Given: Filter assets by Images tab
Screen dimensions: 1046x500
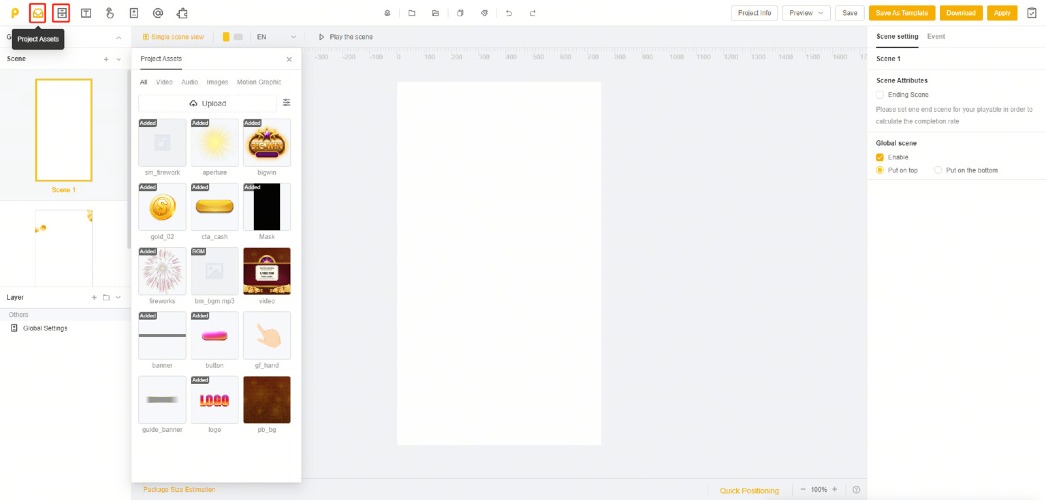Looking at the screenshot, I should point(217,82).
